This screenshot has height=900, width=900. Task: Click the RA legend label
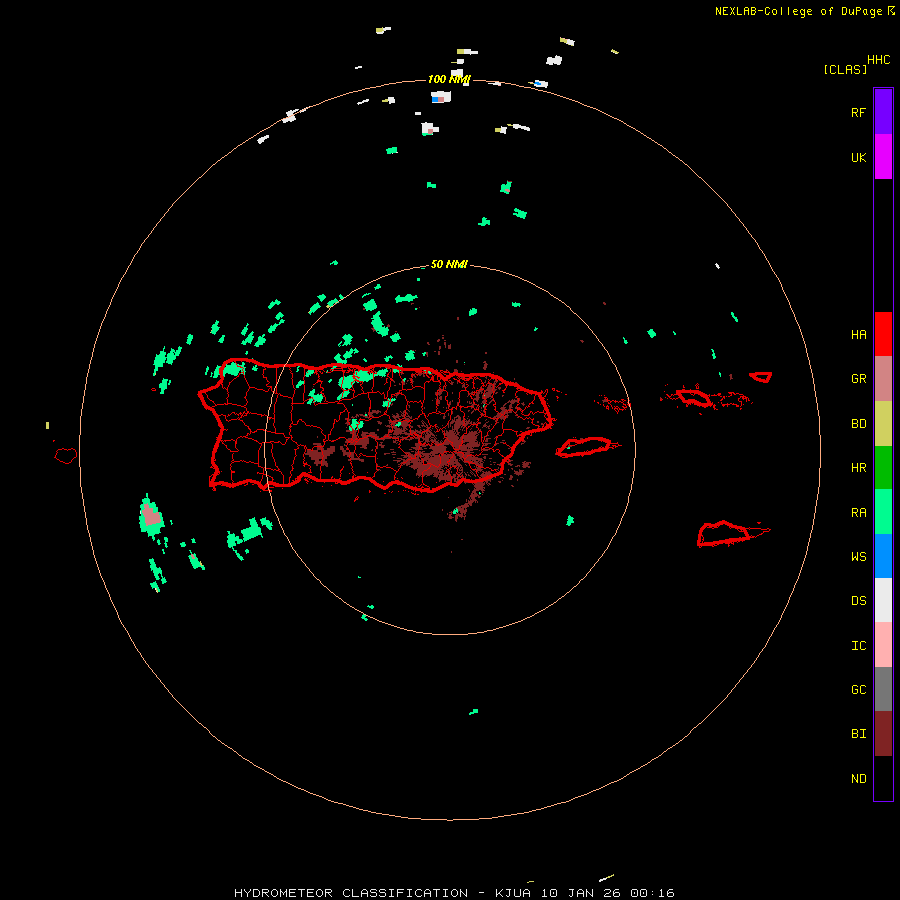[x=858, y=512]
